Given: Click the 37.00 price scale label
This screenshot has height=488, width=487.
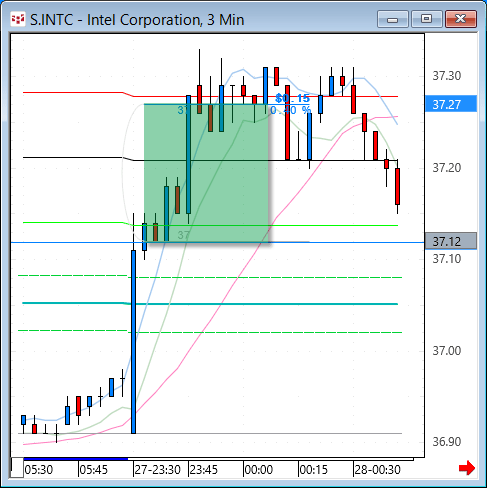Looking at the screenshot, I should point(446,351).
